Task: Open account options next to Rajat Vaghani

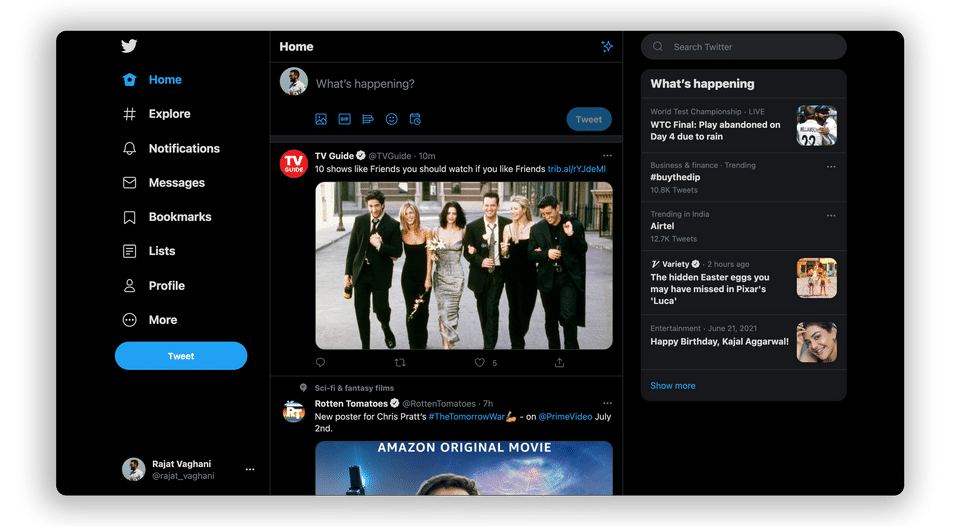Action: [x=250, y=470]
